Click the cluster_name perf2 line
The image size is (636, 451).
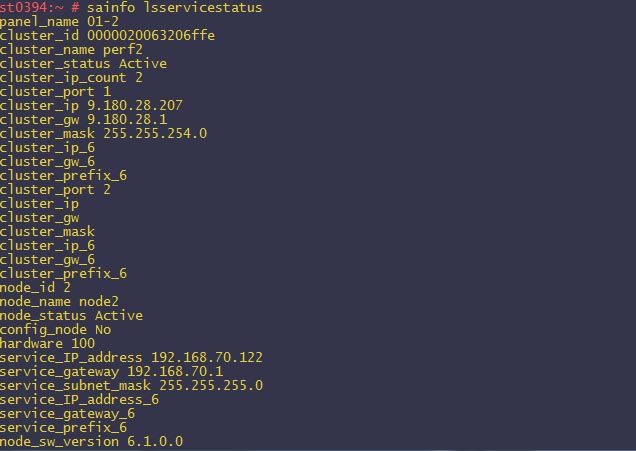point(72,50)
